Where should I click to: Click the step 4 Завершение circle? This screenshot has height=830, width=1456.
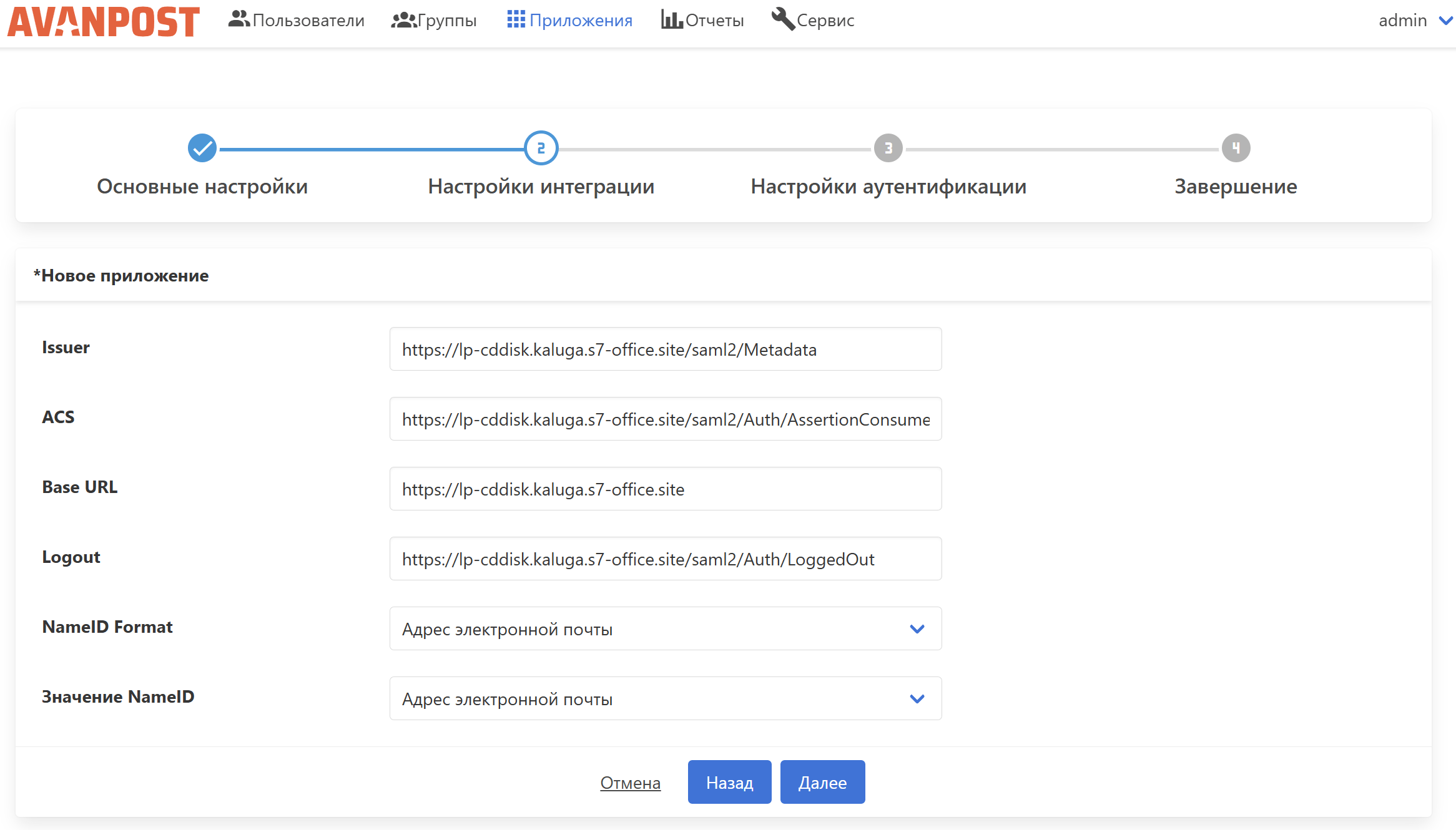[1236, 148]
